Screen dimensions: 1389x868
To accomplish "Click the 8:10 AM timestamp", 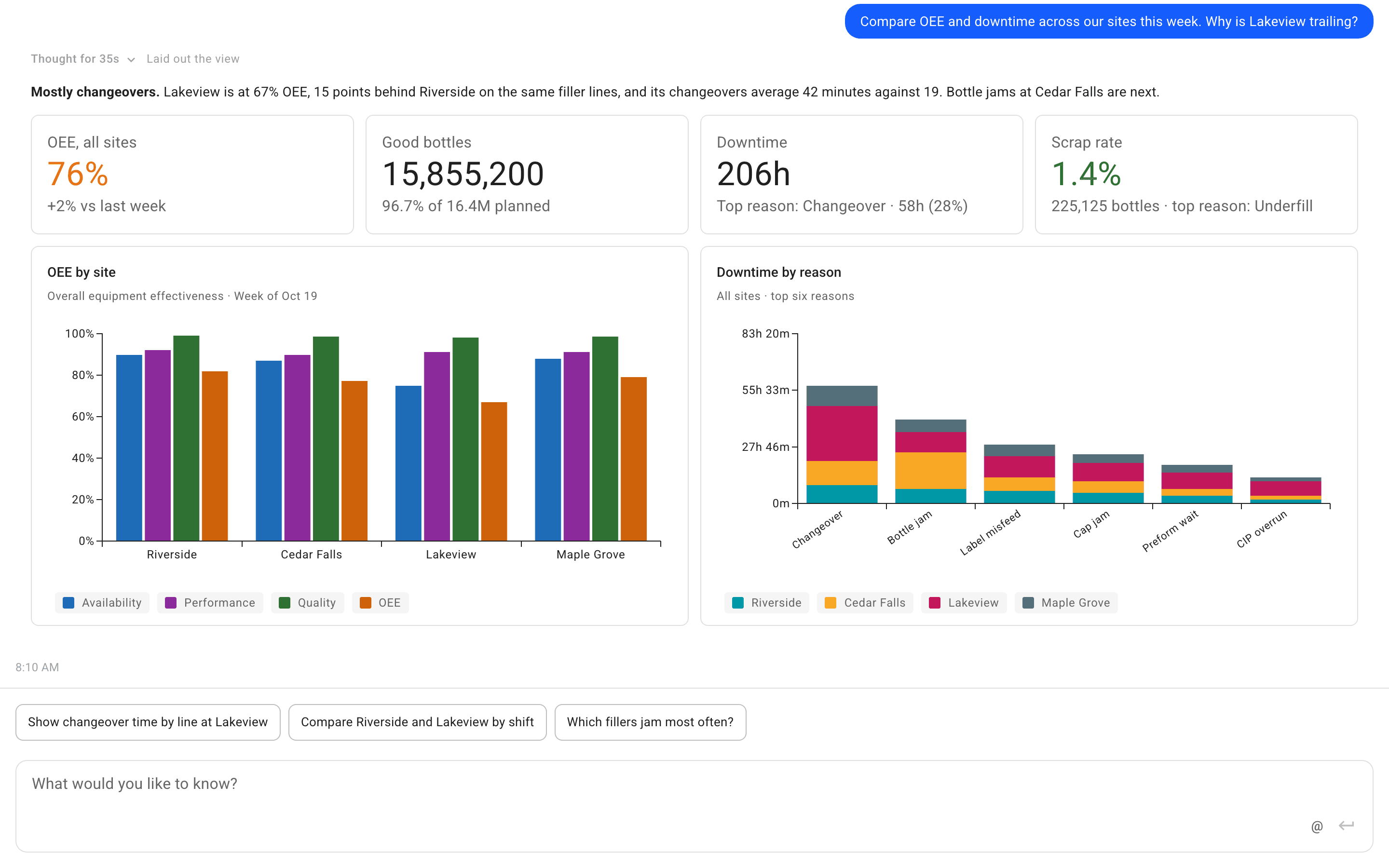I will [x=37, y=667].
